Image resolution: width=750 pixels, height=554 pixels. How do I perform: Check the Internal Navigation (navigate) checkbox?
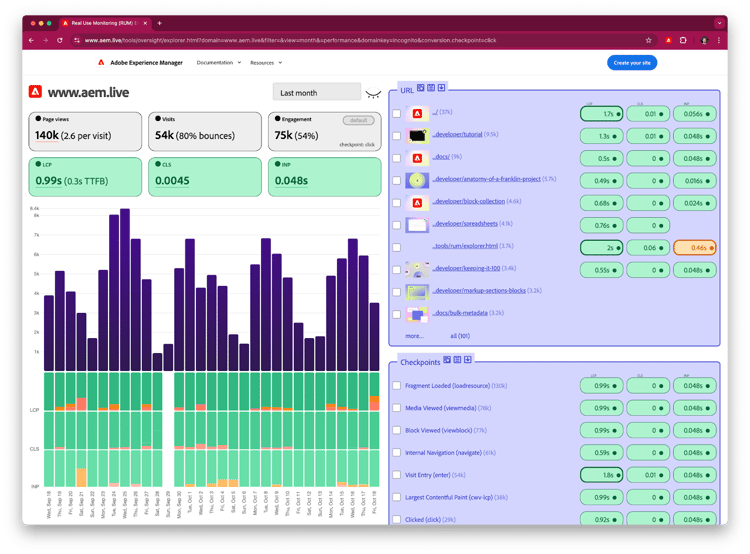tap(397, 453)
